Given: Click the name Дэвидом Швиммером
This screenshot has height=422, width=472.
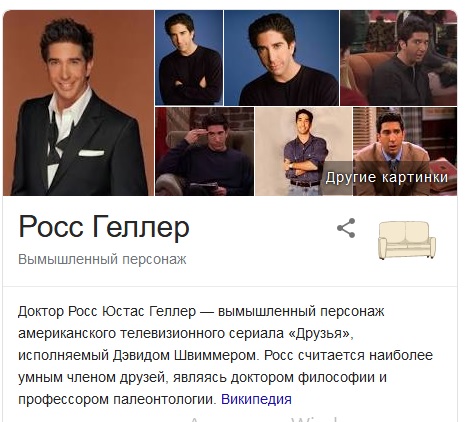Looking at the screenshot, I should pos(186,355).
